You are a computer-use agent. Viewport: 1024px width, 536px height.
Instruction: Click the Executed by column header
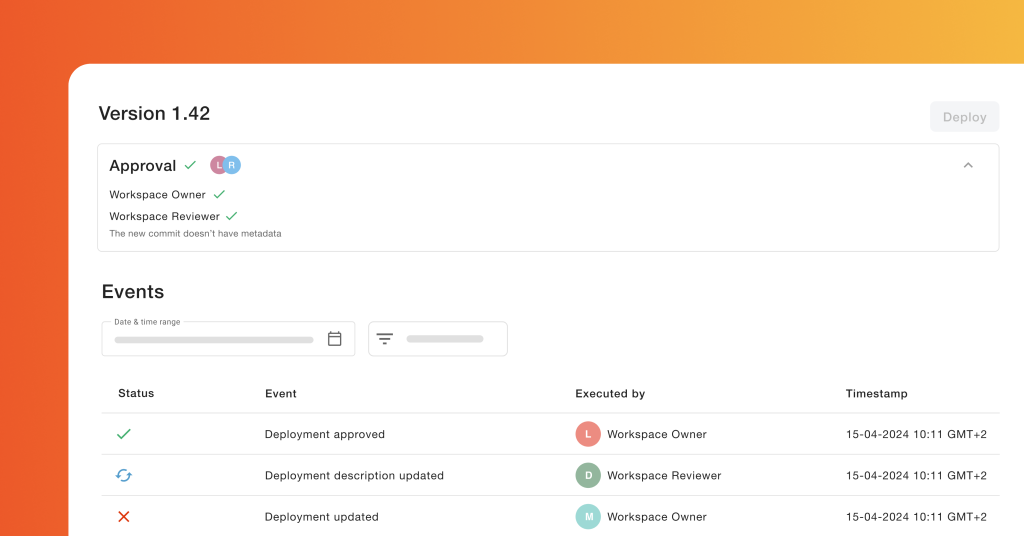click(610, 394)
